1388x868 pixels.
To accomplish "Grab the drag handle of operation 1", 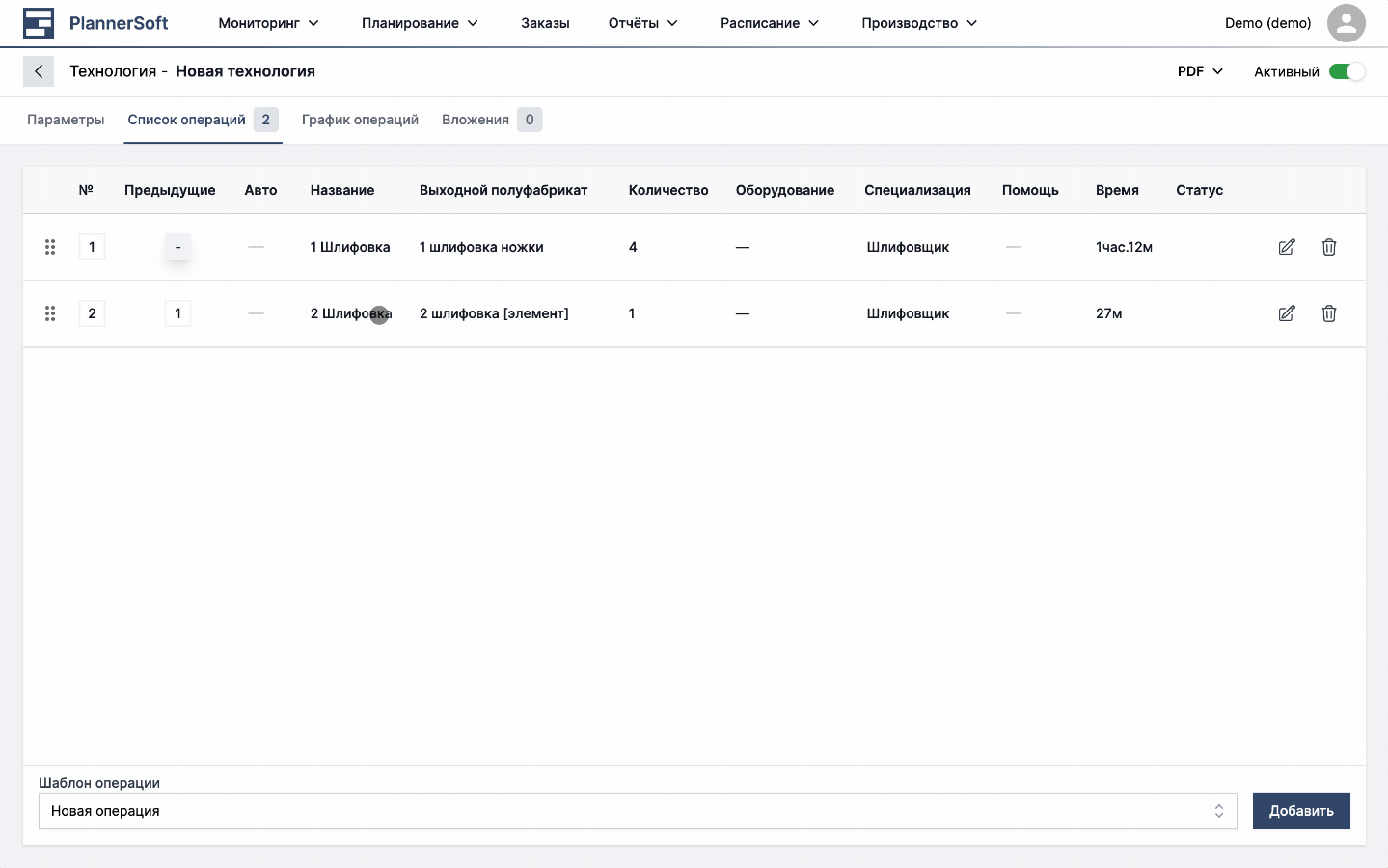I will [50, 247].
